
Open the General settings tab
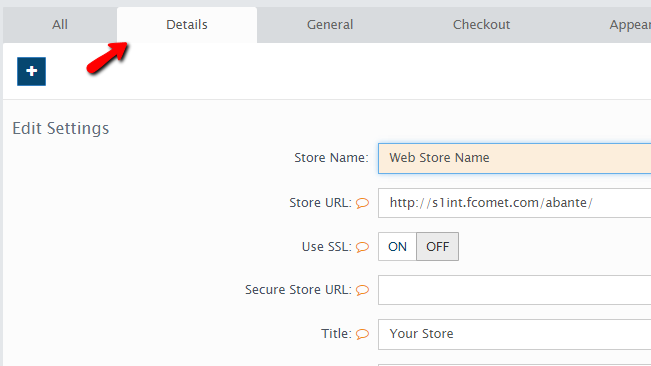(x=330, y=25)
